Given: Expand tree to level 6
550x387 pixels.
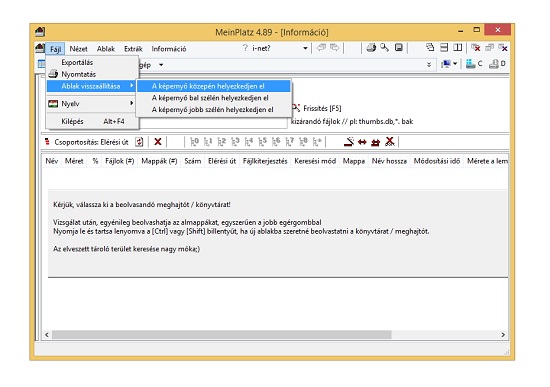Looking at the screenshot, I should (276, 142).
